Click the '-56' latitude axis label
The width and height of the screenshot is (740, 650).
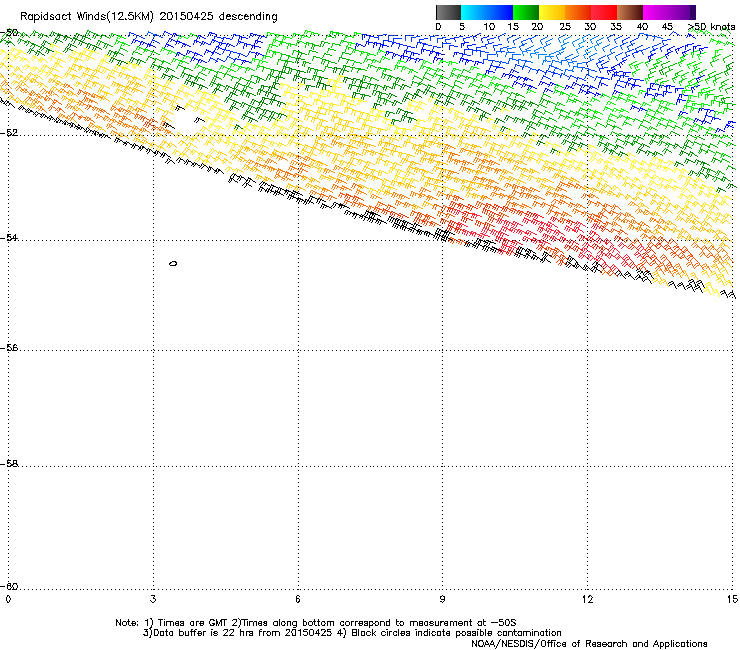9,348
